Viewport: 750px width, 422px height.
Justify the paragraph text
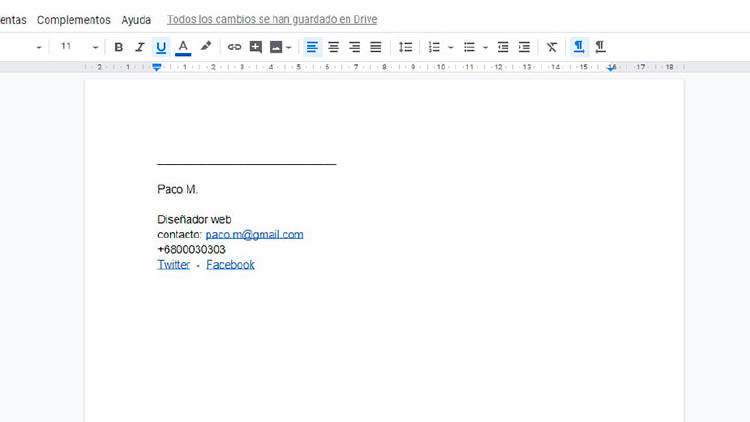tap(376, 47)
